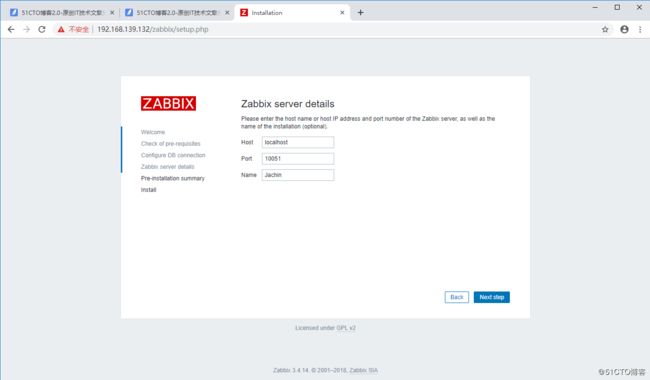The height and width of the screenshot is (380, 650).
Task: Click the Host field label
Action: [x=247, y=142]
